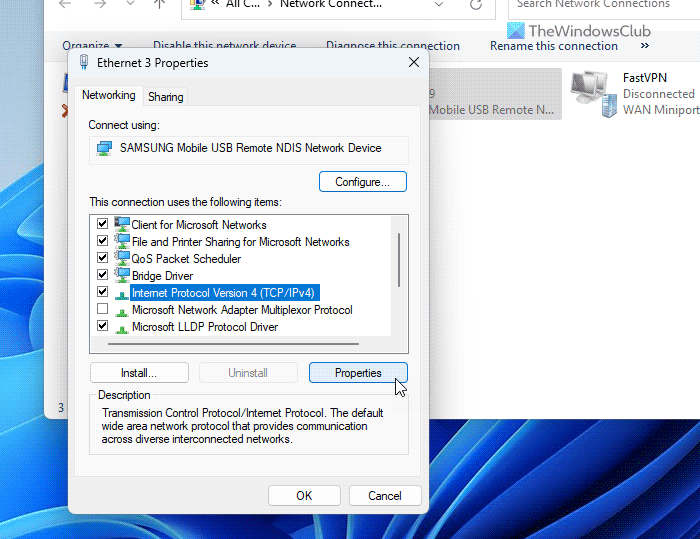Select the Networking tab
This screenshot has width=700, height=539.
108,95
